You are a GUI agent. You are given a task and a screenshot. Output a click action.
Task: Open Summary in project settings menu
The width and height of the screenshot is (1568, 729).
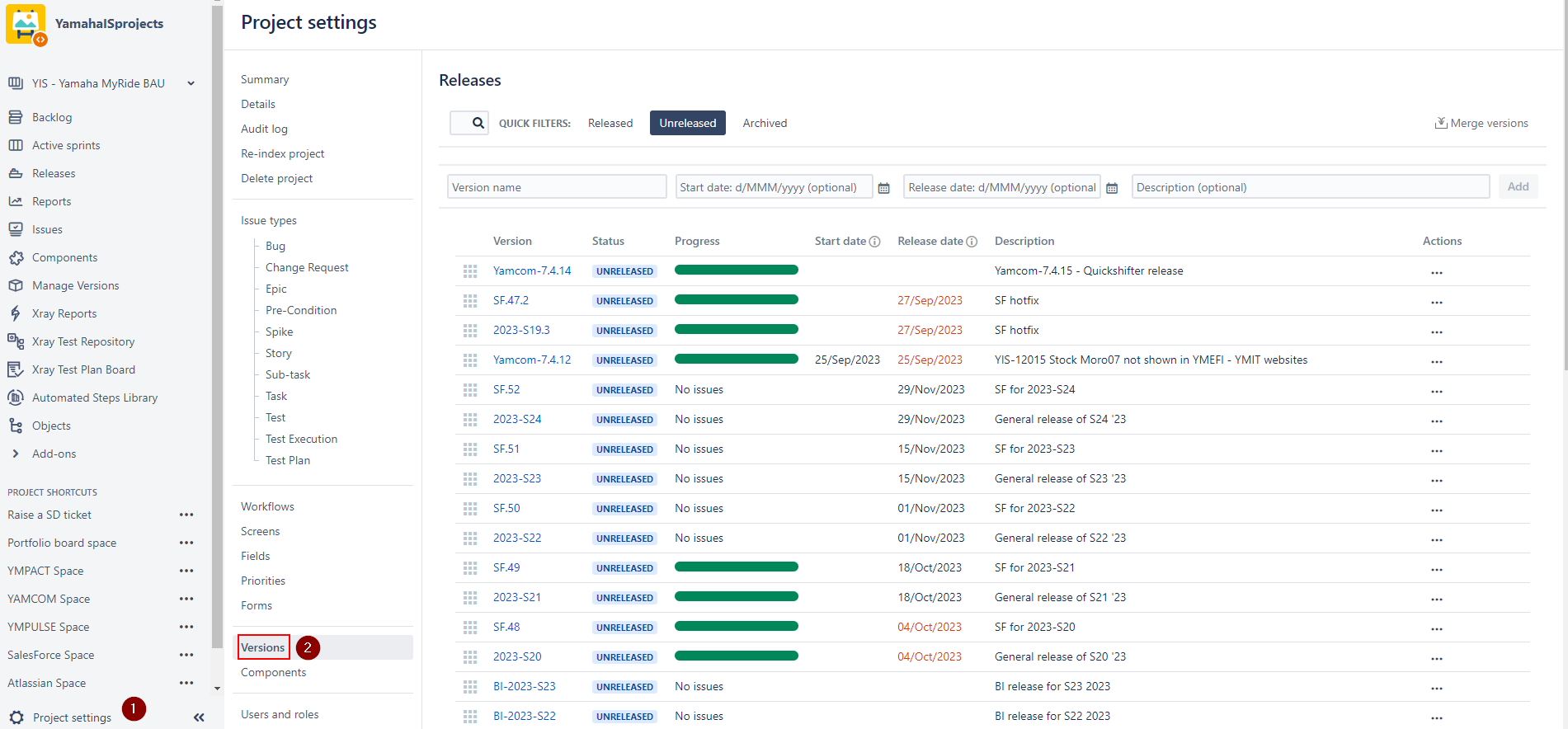(x=265, y=79)
